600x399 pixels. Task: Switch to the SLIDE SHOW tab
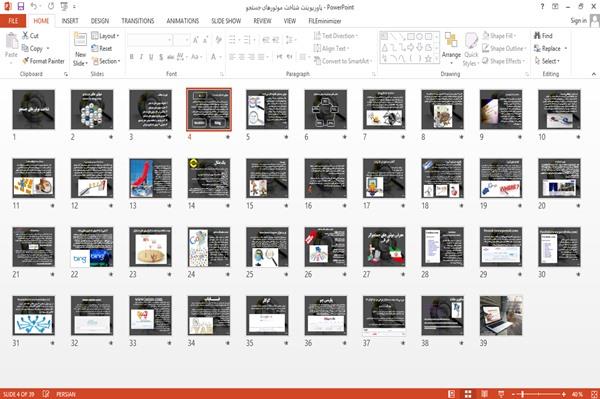[x=226, y=21]
